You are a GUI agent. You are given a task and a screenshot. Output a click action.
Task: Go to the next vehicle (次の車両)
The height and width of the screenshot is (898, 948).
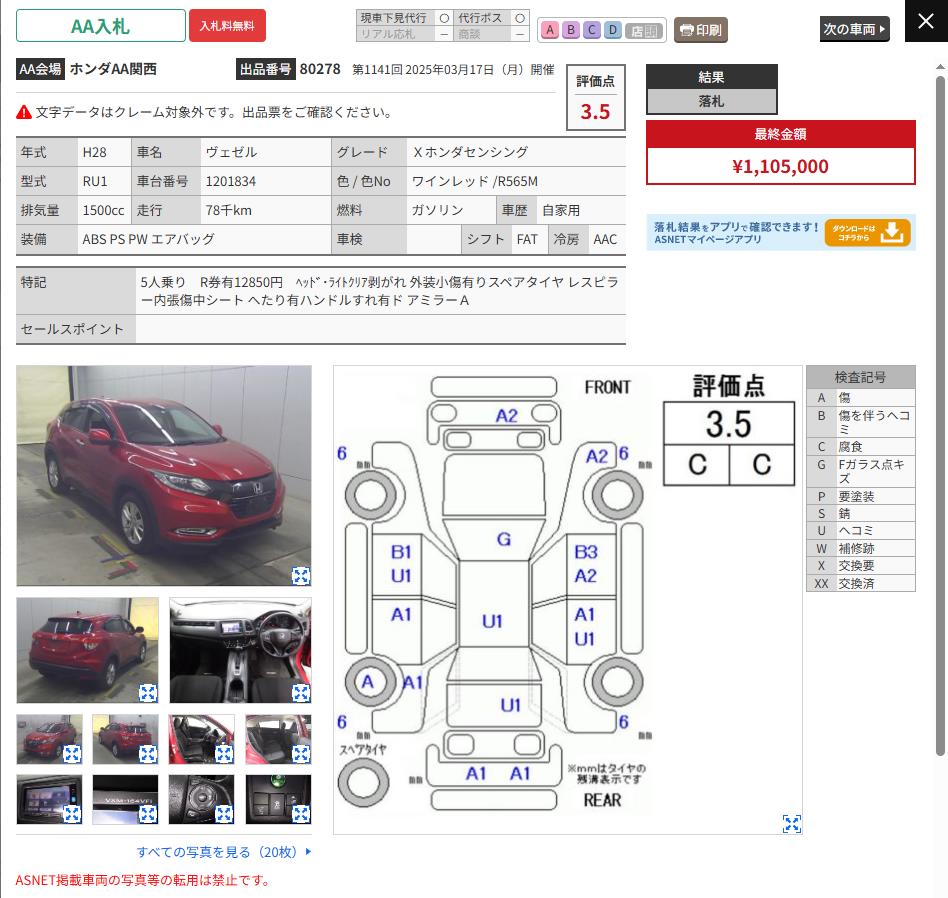pyautogui.click(x=854, y=29)
